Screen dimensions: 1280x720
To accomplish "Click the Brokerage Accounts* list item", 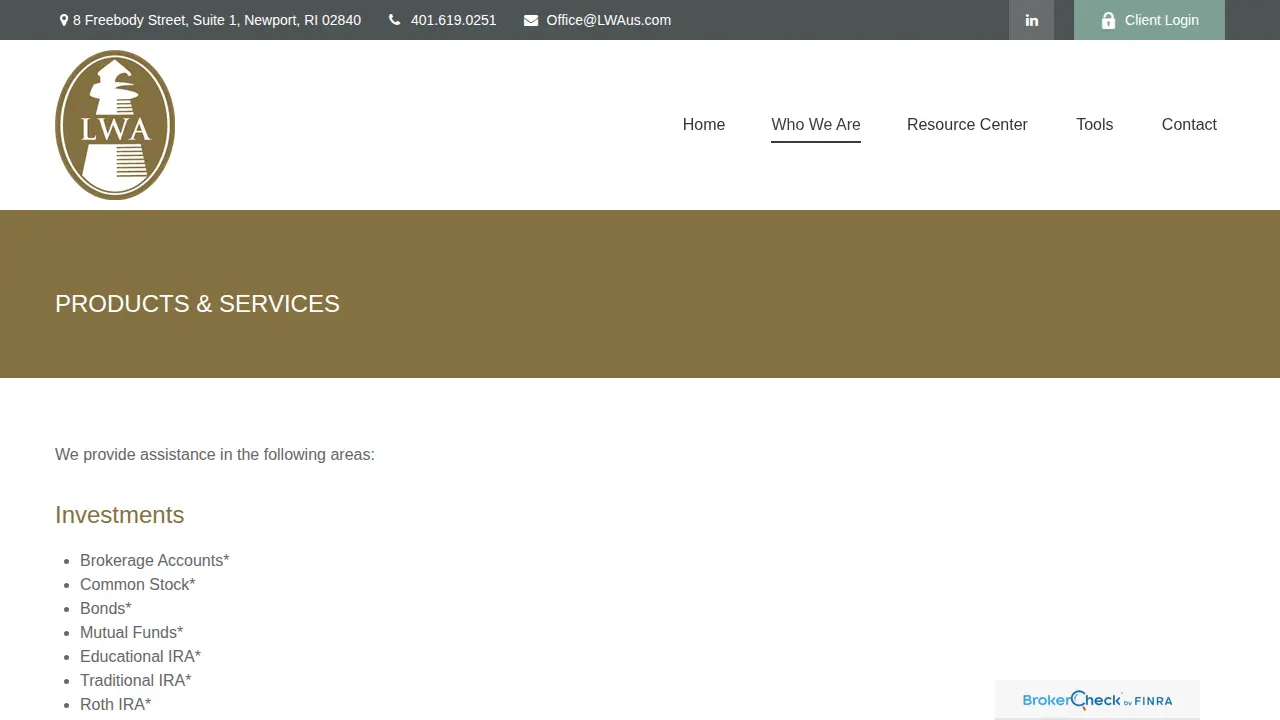I will click(x=155, y=561).
